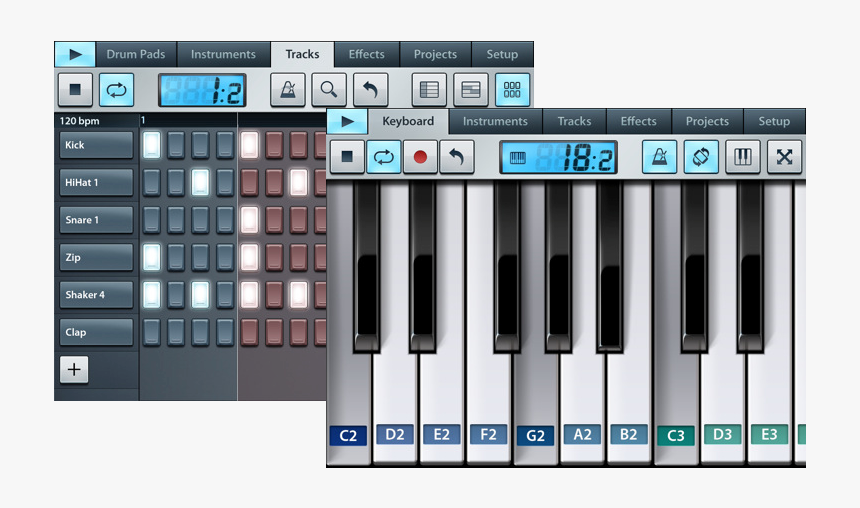Toggle second step of Kick row
The height and width of the screenshot is (508, 860).
click(176, 145)
